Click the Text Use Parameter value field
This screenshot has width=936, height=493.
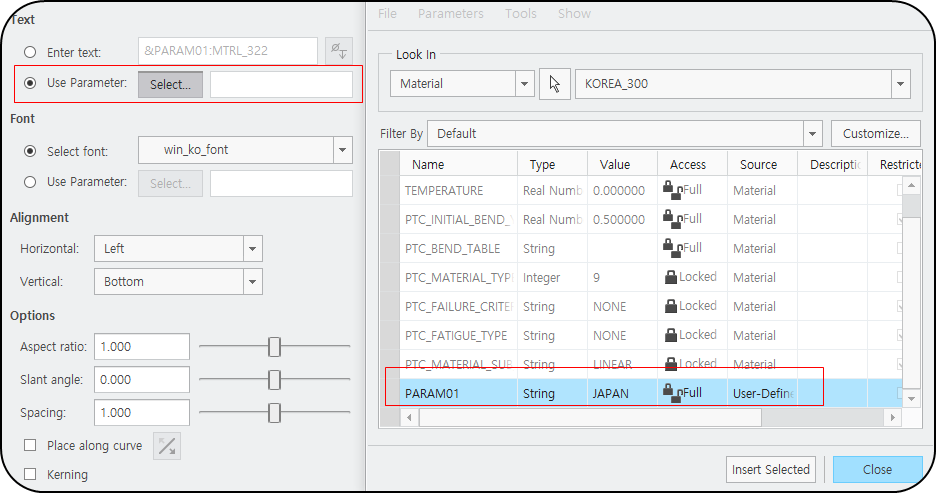(281, 84)
